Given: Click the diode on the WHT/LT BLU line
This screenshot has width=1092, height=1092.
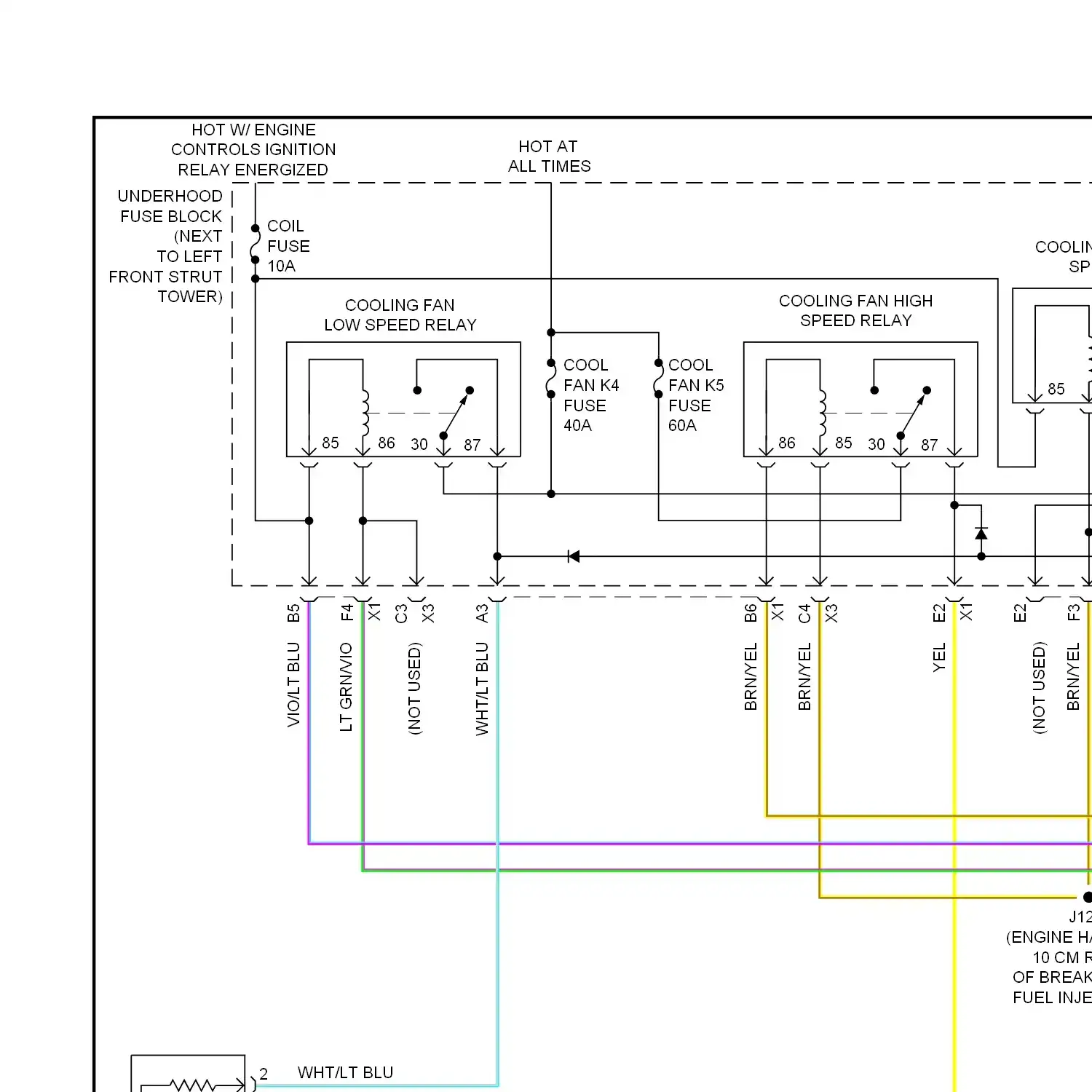Looking at the screenshot, I should tap(574, 557).
